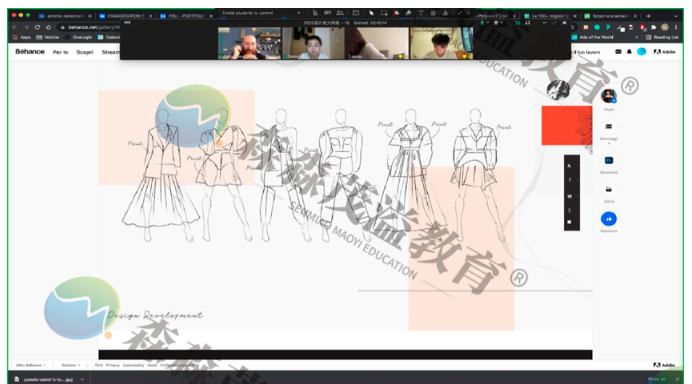Click the red-orange project thumbnail
The width and height of the screenshot is (692, 384).
pyautogui.click(x=567, y=125)
